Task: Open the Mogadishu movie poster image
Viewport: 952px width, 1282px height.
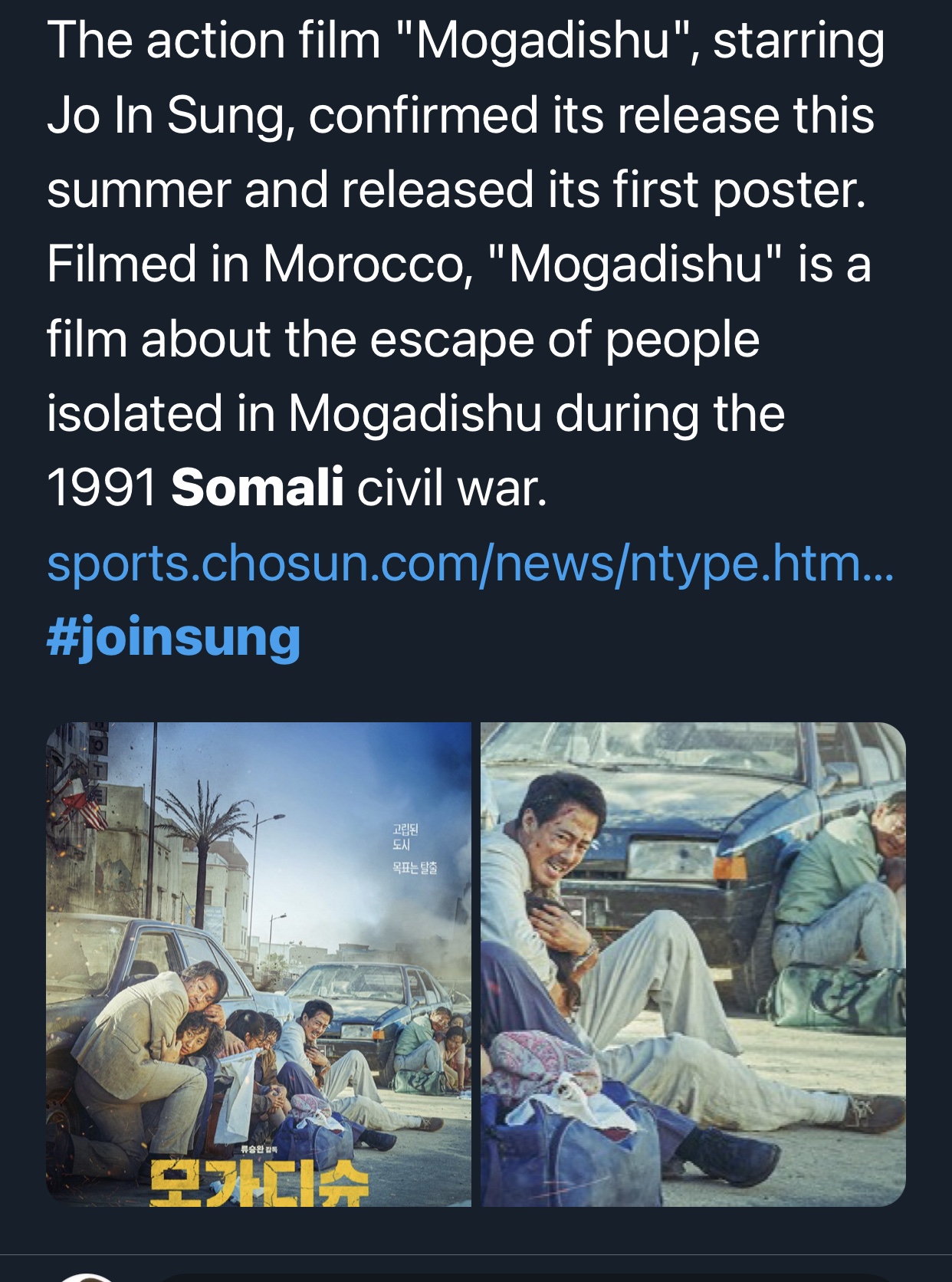Action: [258, 964]
